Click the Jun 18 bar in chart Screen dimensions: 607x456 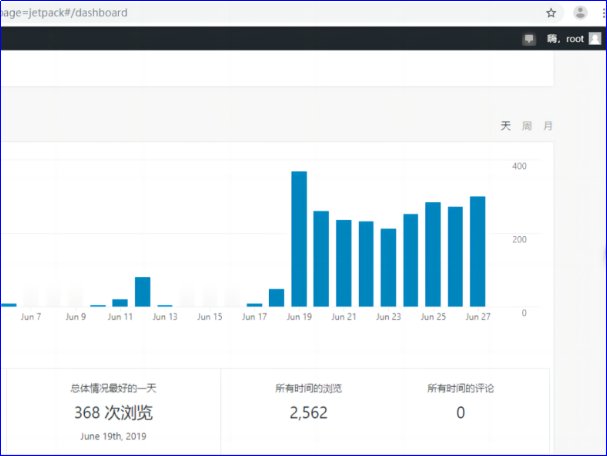[276, 298]
